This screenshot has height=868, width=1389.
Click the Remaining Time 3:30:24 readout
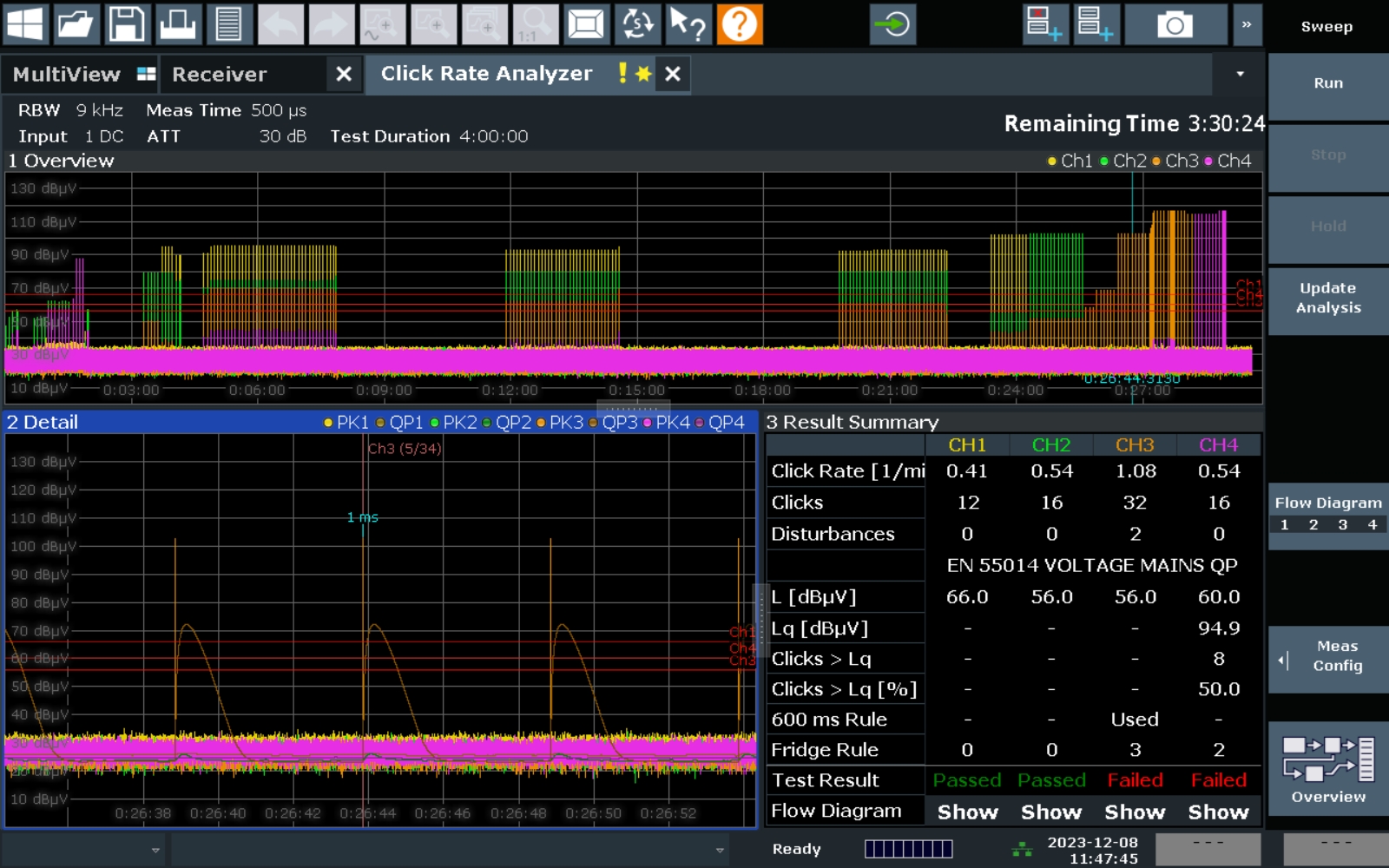[x=1134, y=124]
